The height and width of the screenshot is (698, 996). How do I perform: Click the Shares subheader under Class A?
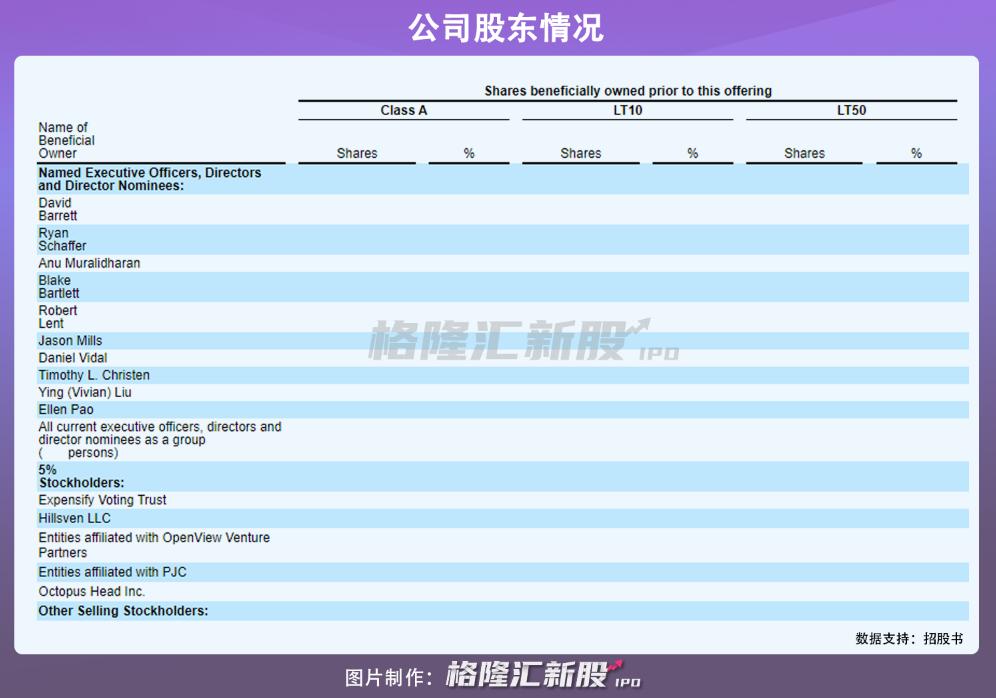pyautogui.click(x=357, y=153)
